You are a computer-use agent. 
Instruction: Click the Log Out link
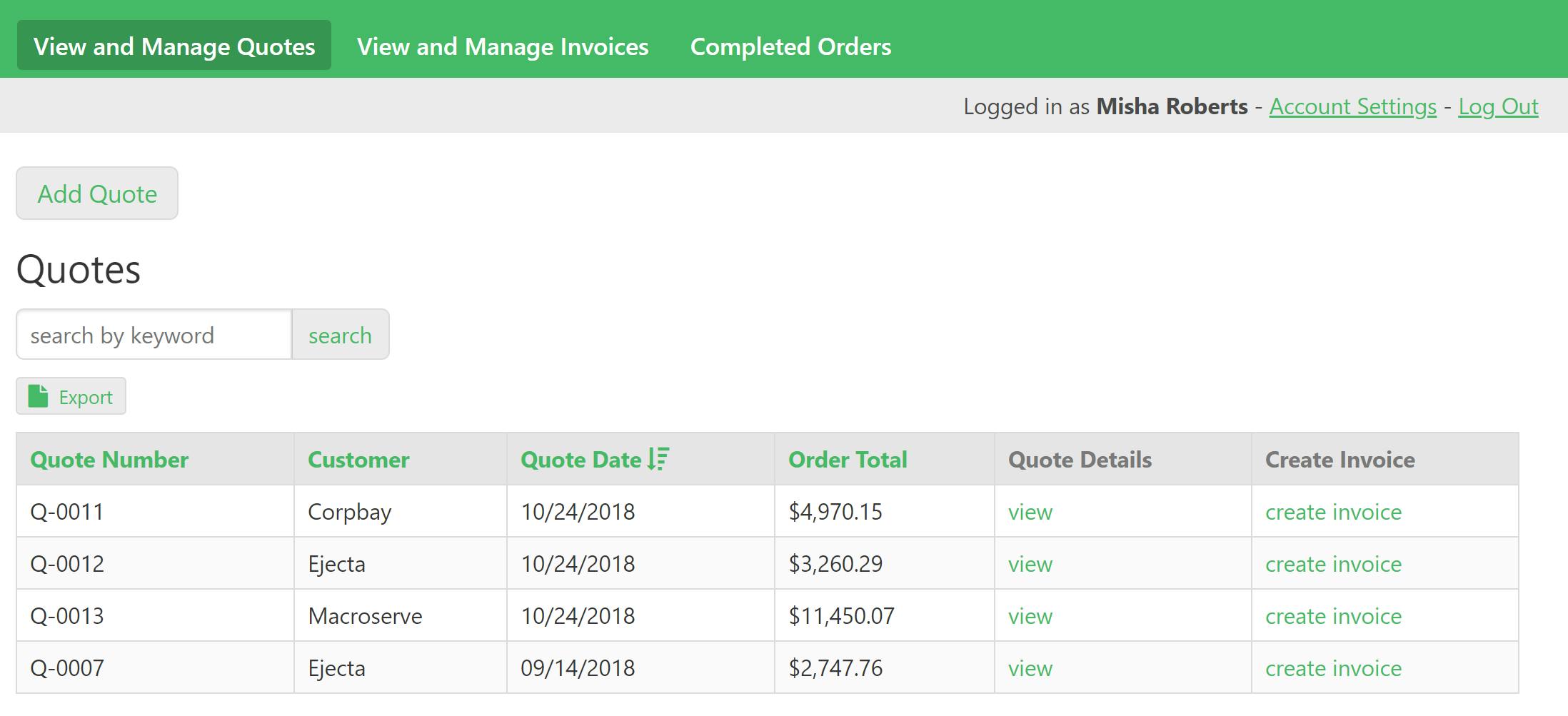[x=1498, y=106]
